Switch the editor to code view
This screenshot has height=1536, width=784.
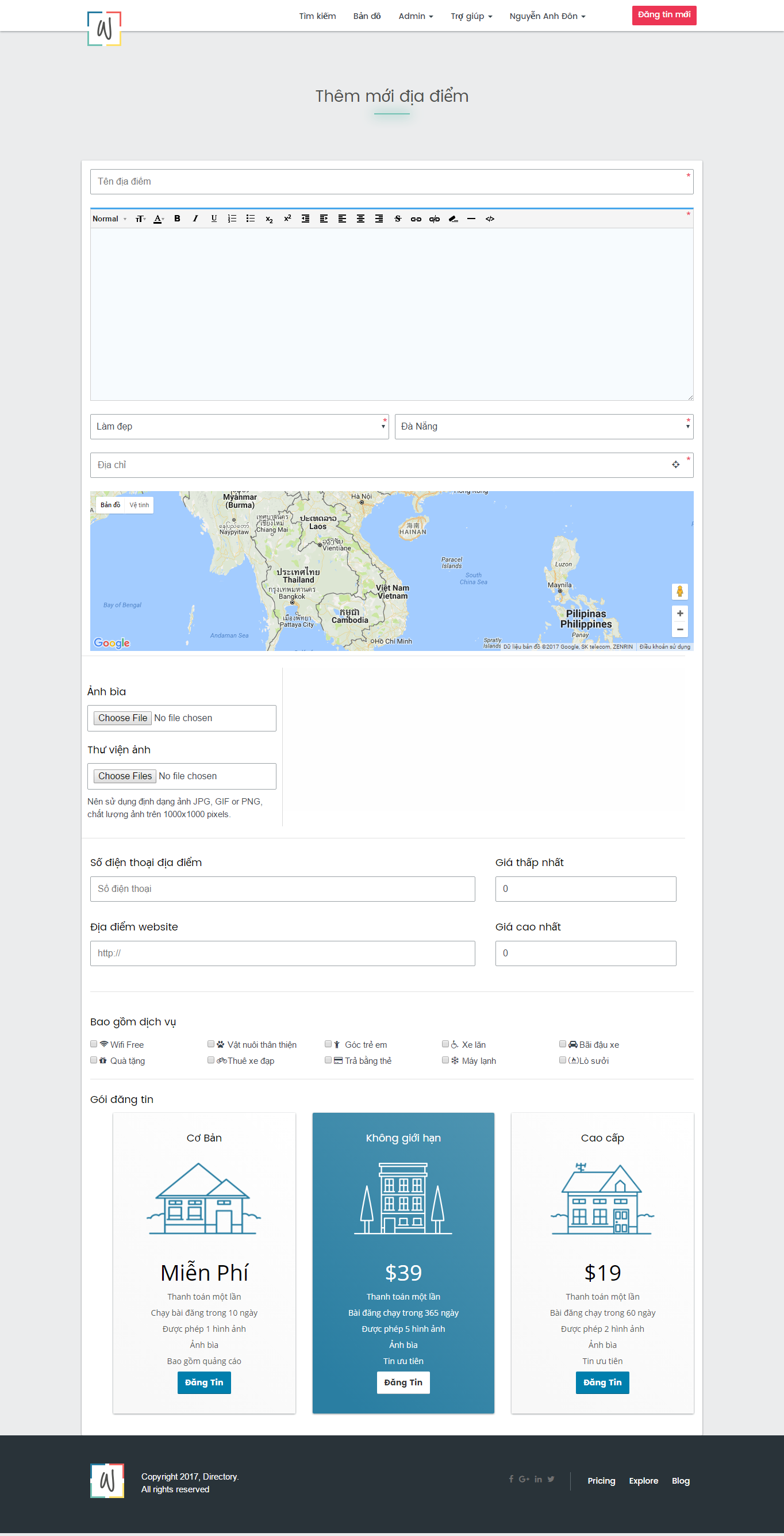490,219
